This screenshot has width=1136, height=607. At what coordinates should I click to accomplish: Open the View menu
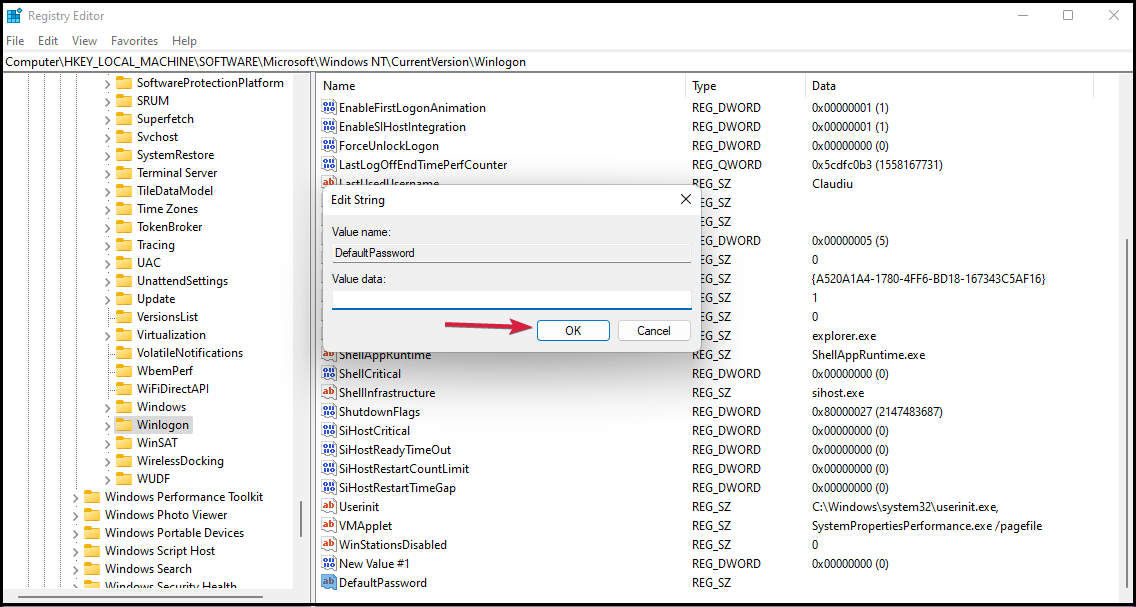point(85,41)
